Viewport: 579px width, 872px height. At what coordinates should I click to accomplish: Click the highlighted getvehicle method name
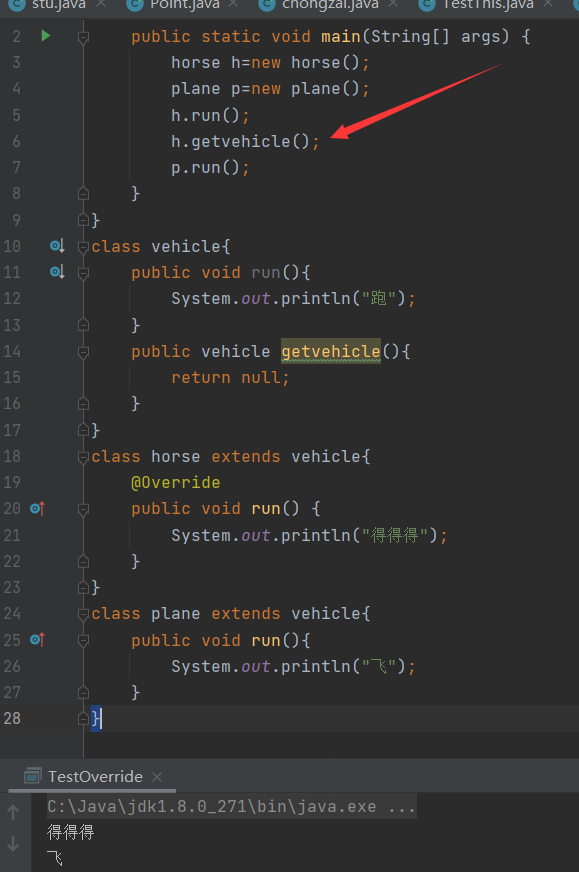point(331,351)
